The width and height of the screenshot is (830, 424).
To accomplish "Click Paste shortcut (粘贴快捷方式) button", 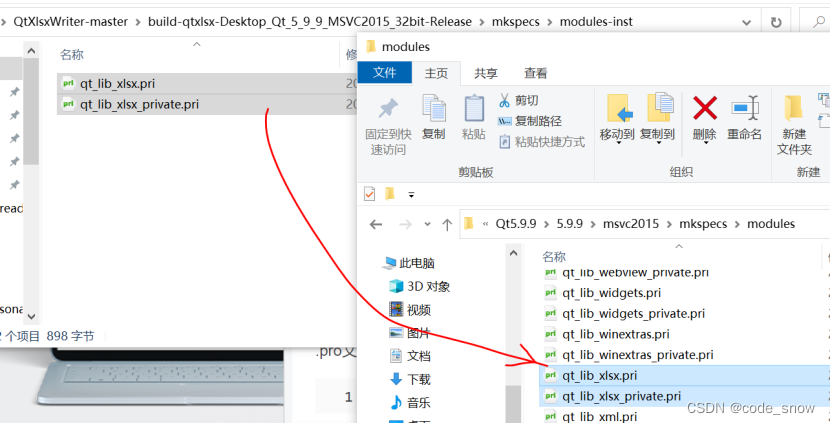I will tap(542, 141).
